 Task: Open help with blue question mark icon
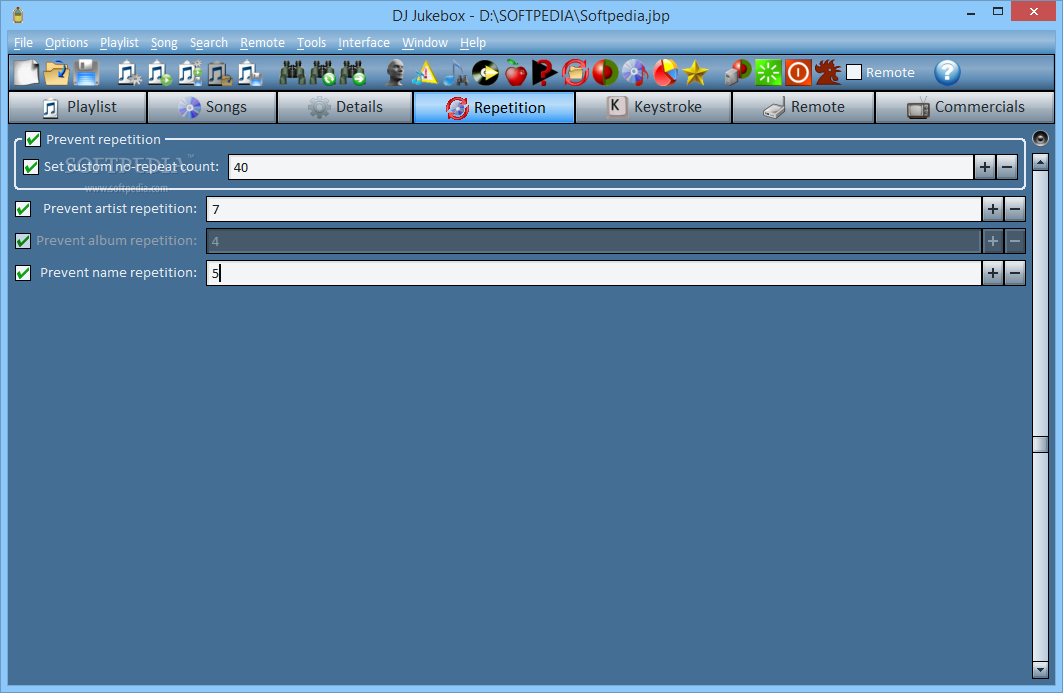pyautogui.click(x=947, y=73)
